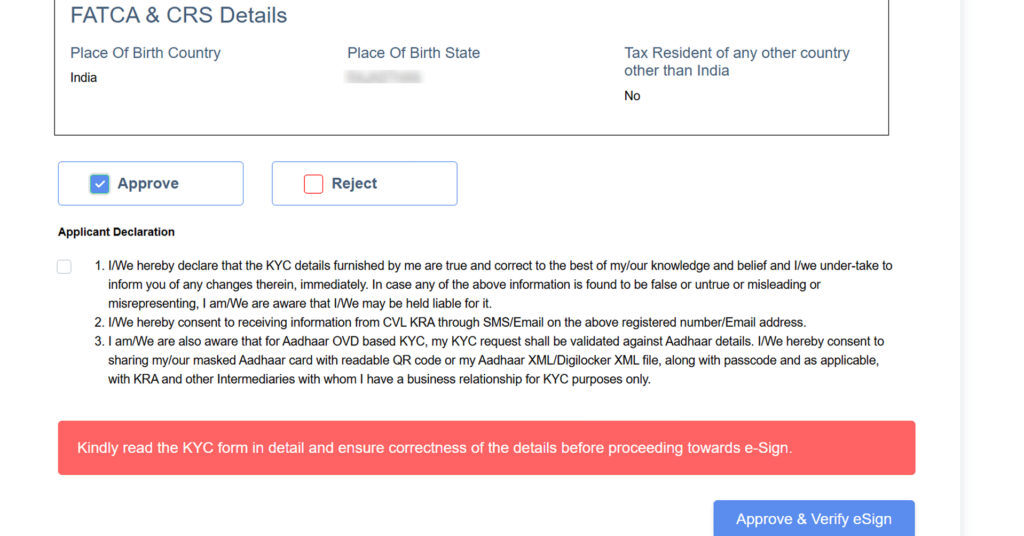Click the FATCA & CRS Details heading
The width and height of the screenshot is (1024, 536).
point(178,16)
